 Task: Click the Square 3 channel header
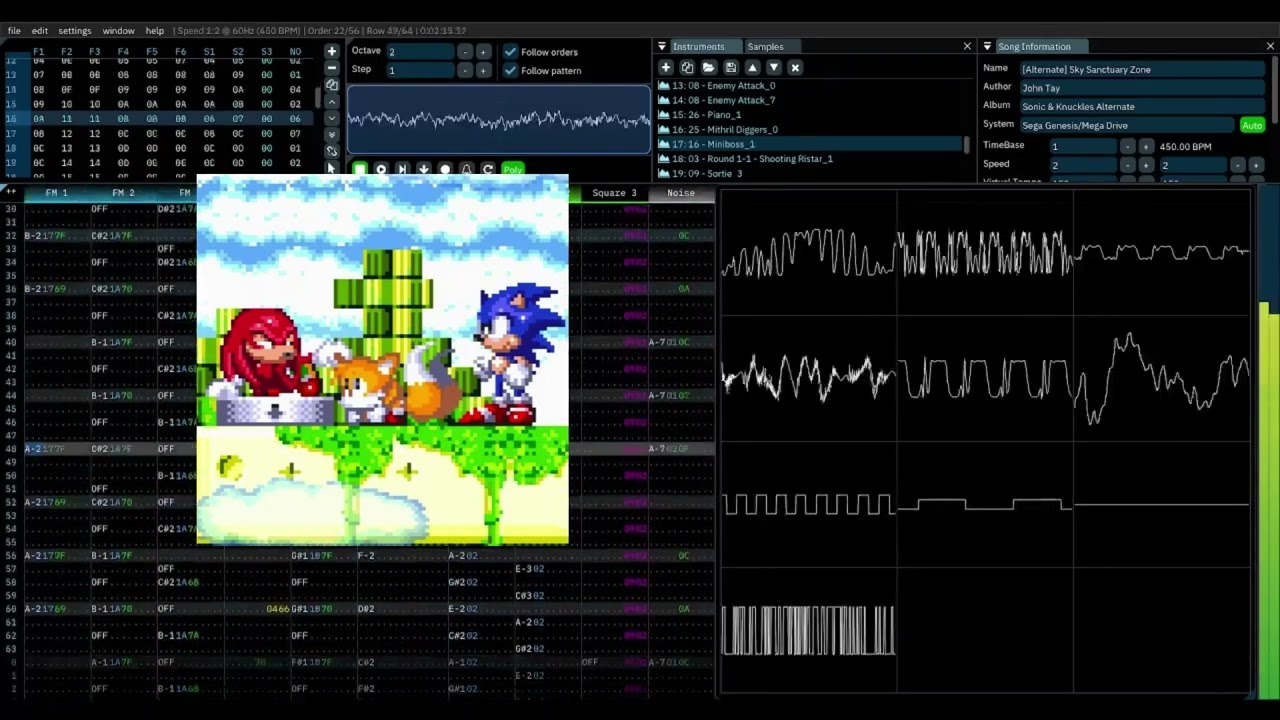(x=614, y=192)
